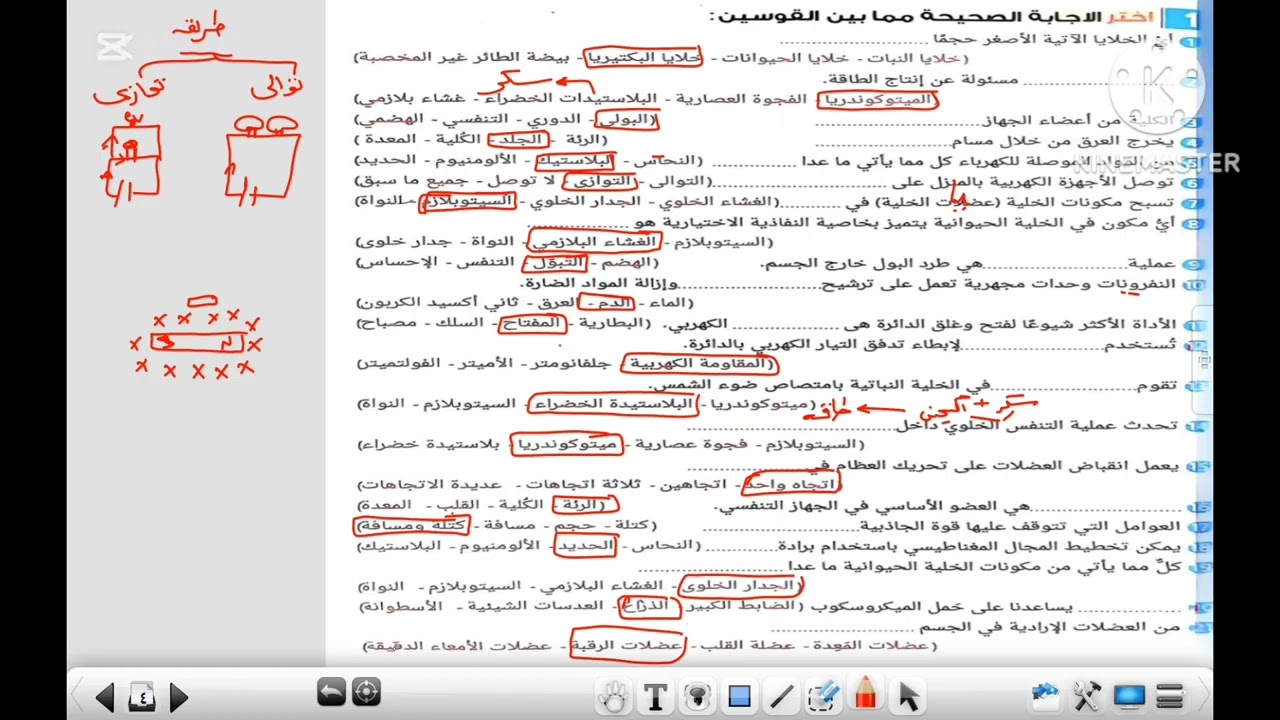The width and height of the screenshot is (1280, 720).
Task: Click the circled answer خلايا البكتيريا
Action: (x=643, y=58)
